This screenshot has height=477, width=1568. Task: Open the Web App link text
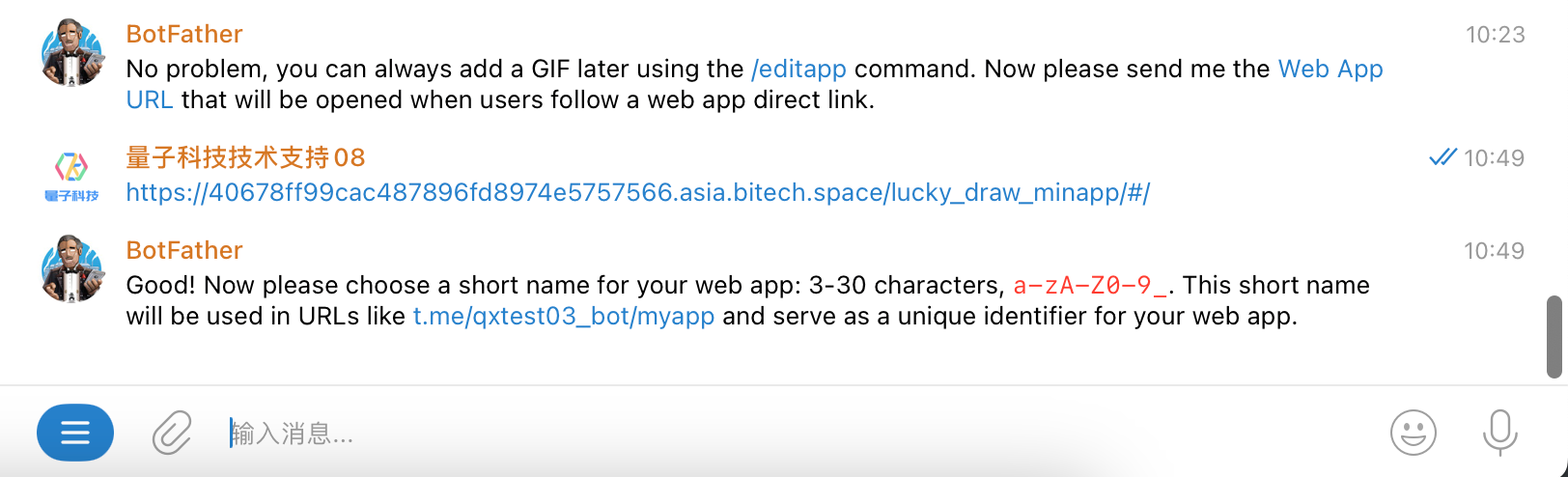click(x=1330, y=70)
